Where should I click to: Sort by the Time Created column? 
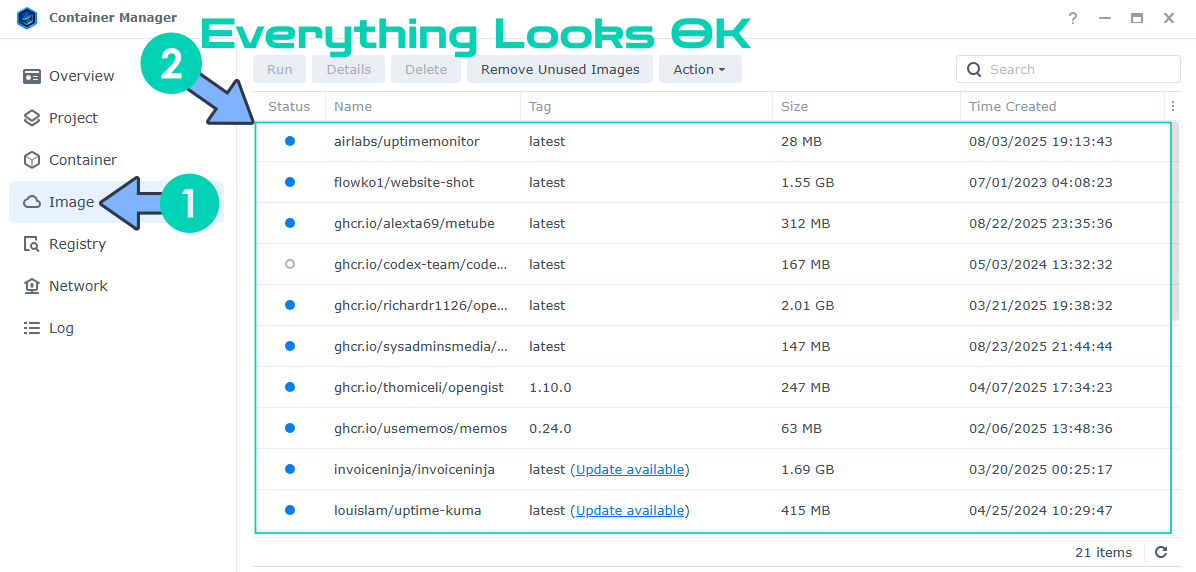point(1063,106)
